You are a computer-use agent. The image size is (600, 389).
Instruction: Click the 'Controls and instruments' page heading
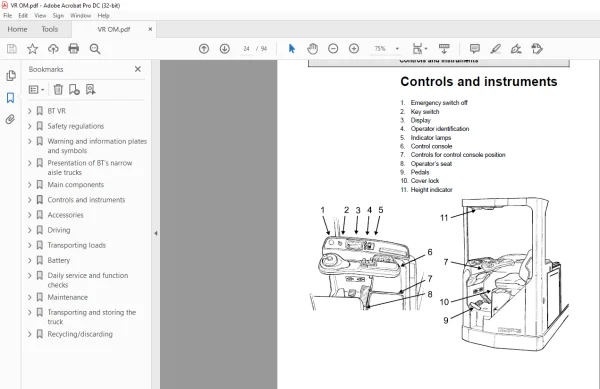(x=479, y=81)
